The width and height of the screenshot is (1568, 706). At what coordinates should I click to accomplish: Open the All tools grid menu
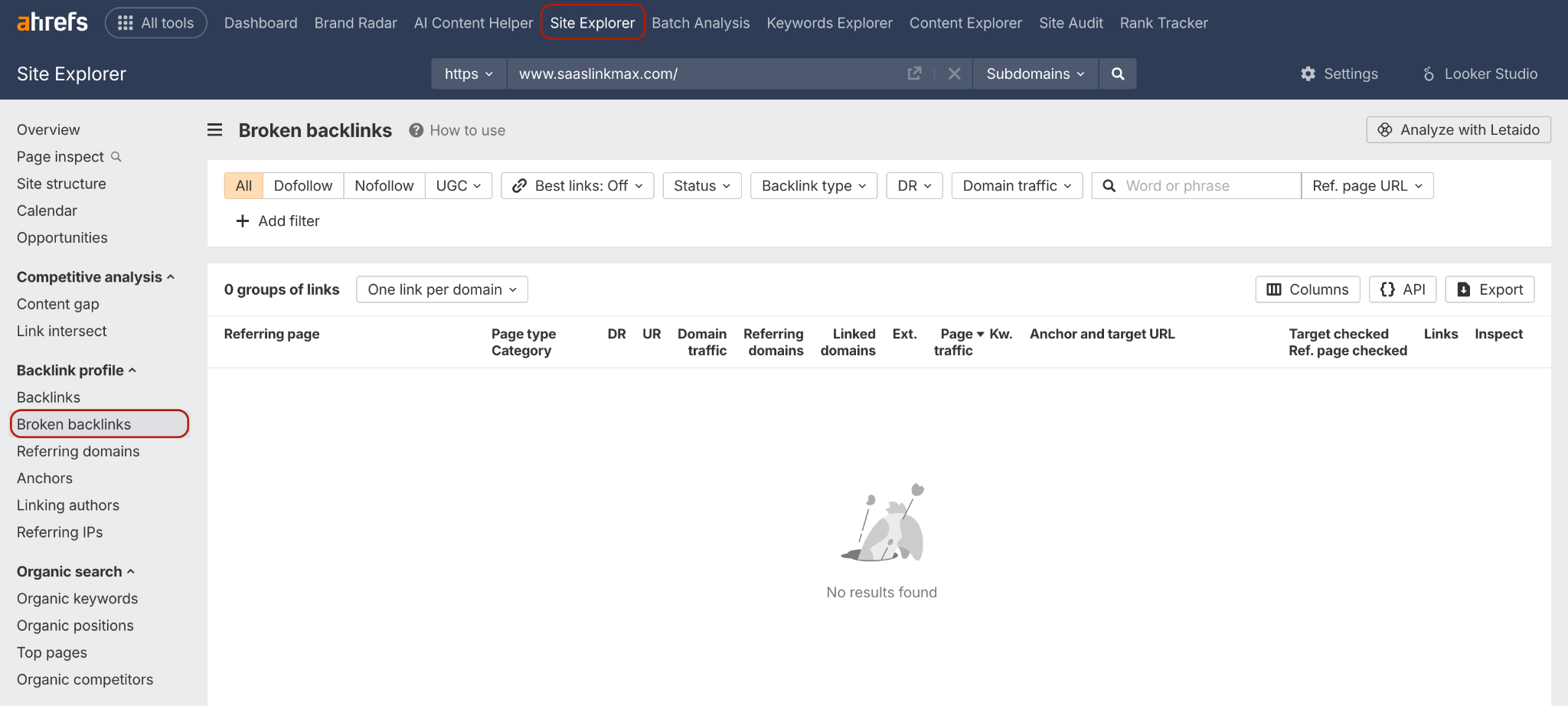pos(156,23)
